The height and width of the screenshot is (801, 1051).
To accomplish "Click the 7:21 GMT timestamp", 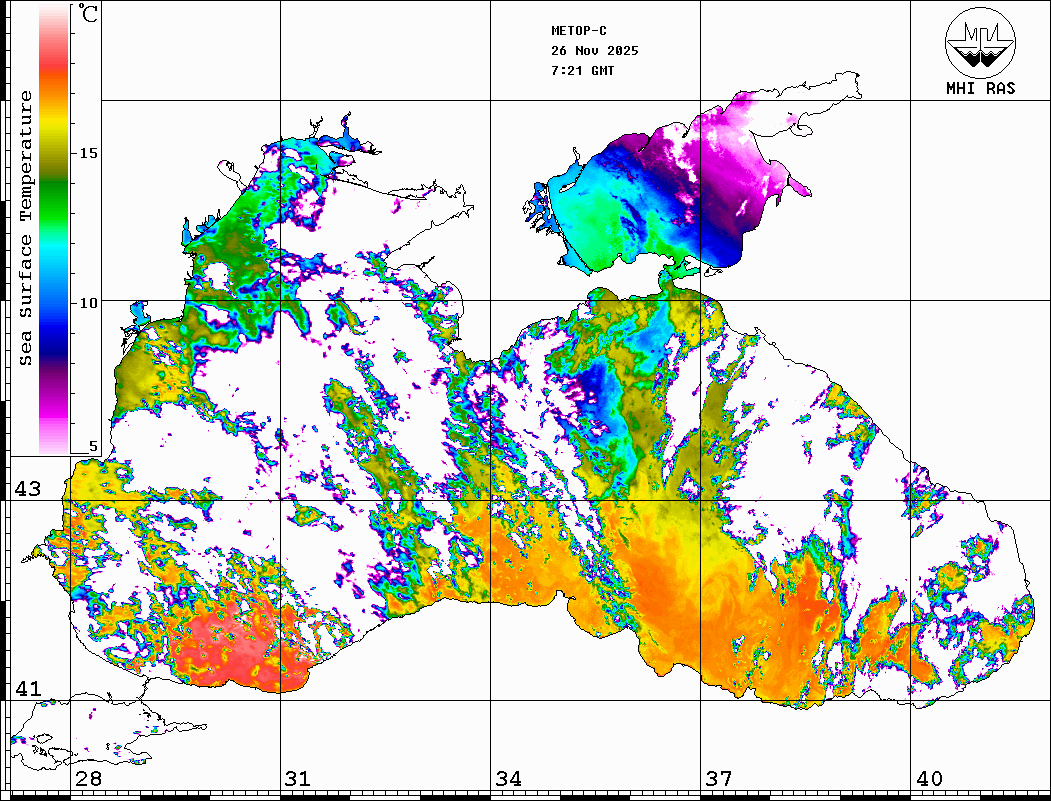I will click(583, 71).
